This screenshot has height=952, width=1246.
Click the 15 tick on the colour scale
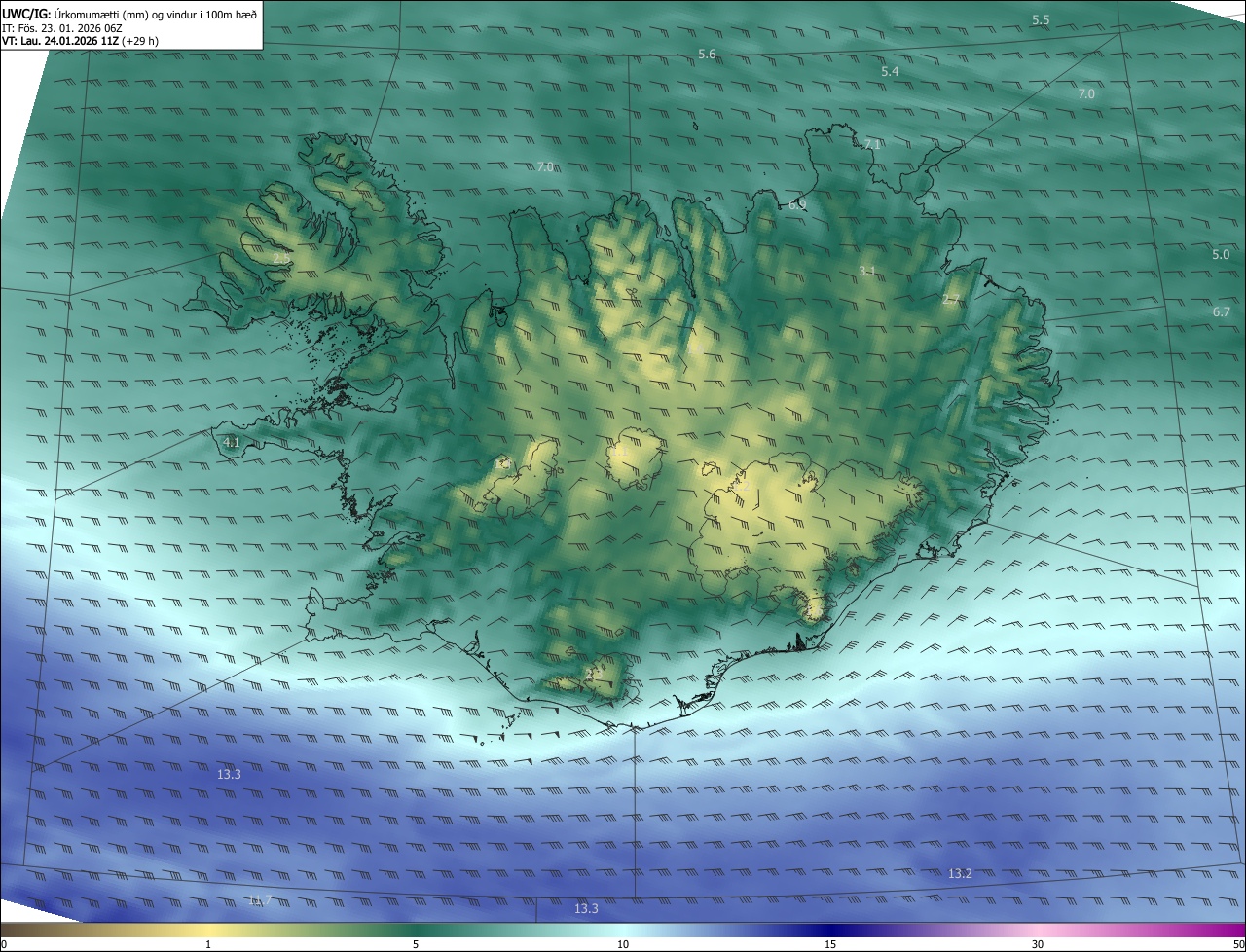(x=830, y=945)
